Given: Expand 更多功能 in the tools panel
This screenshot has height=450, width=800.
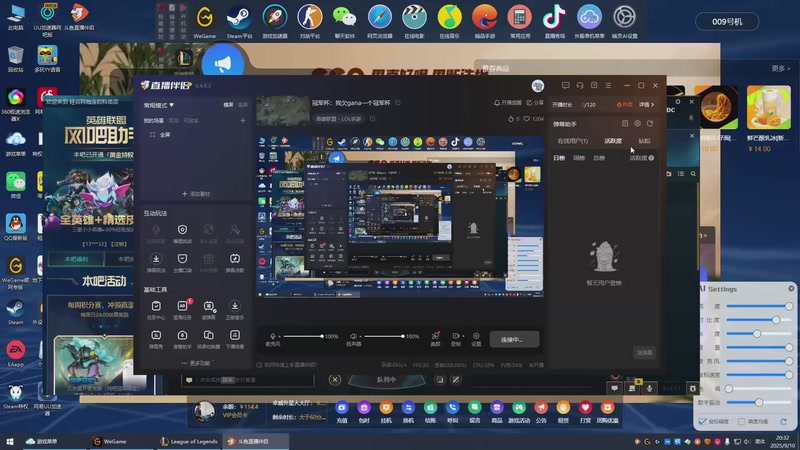Looking at the screenshot, I should click(x=196, y=363).
